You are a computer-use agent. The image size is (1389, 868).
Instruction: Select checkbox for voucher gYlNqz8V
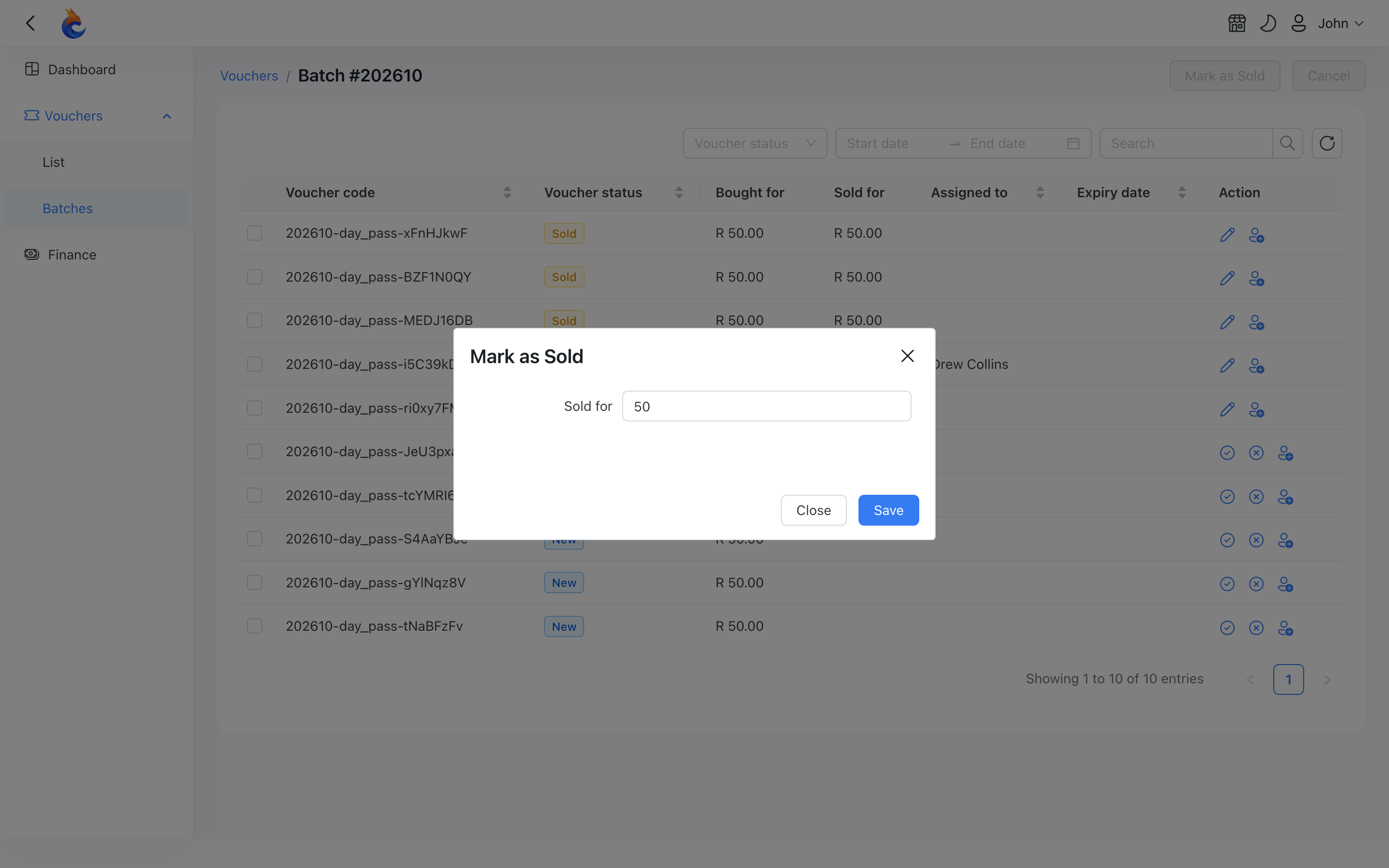coord(255,583)
